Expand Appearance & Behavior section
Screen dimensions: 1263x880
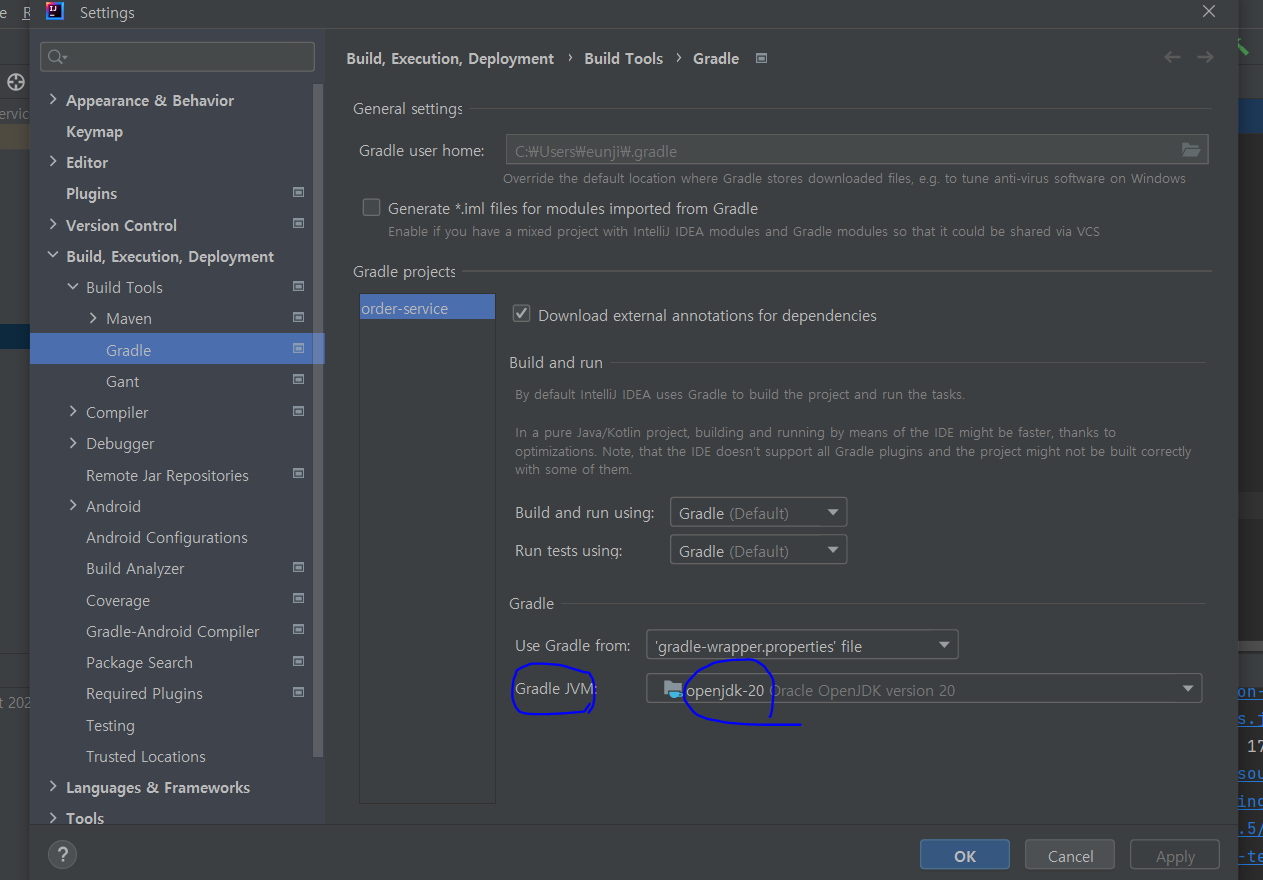tap(53, 100)
